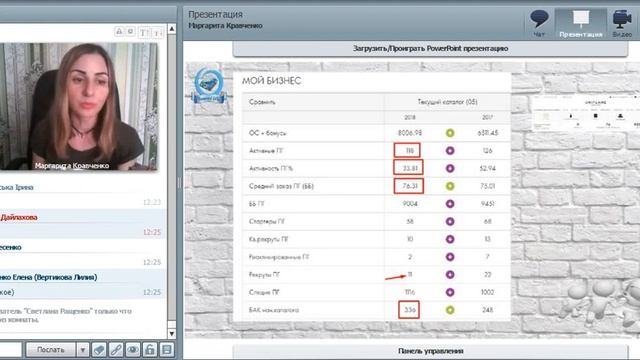This screenshot has height=360, width=640.
Task: Click the purple circle in Стартеры ГГ row
Action: [450, 221]
